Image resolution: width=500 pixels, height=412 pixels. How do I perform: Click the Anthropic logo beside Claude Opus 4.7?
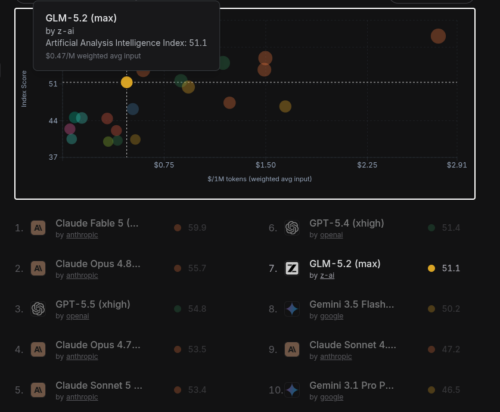(x=38, y=349)
